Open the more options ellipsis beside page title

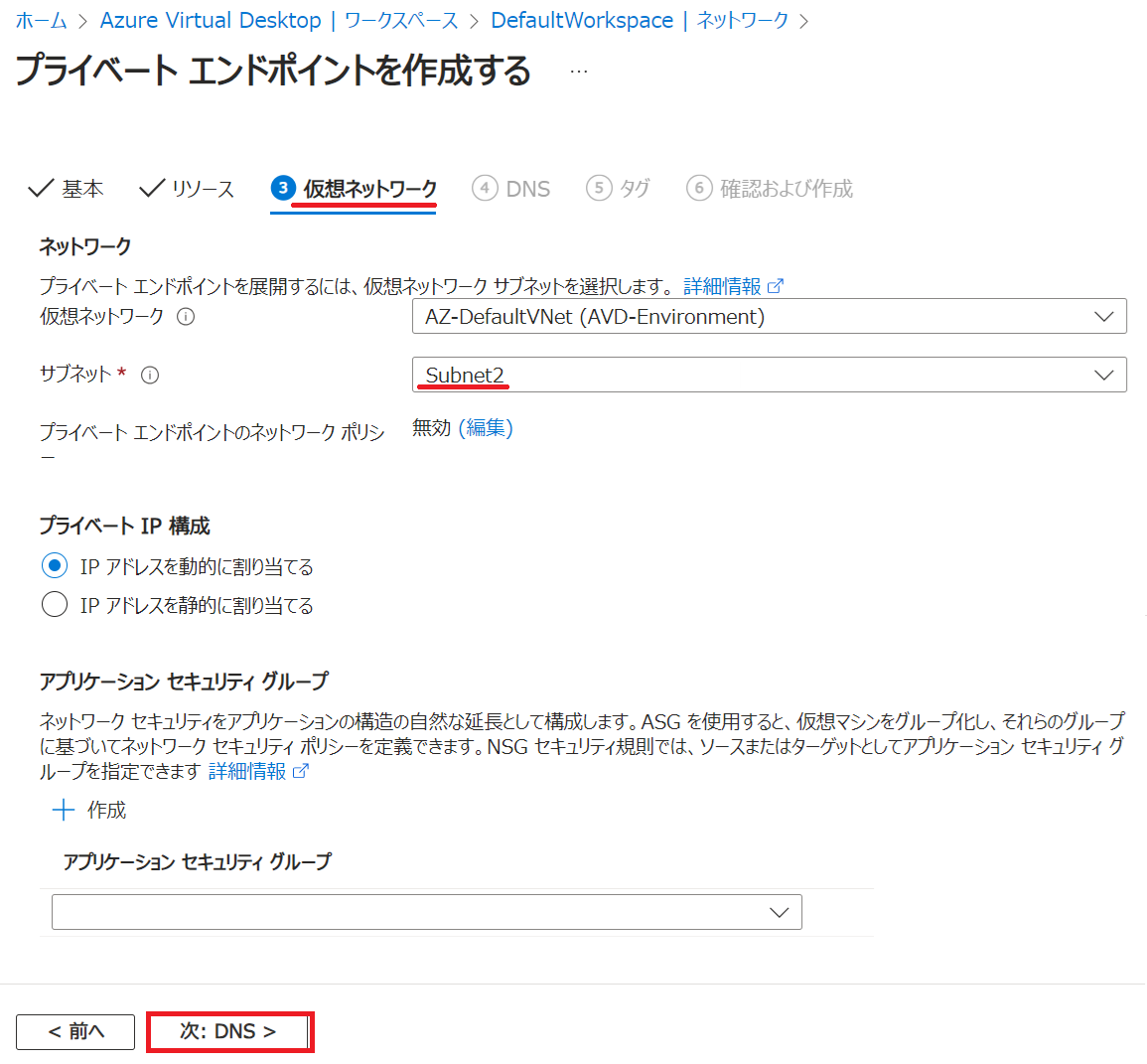pyautogui.click(x=579, y=71)
